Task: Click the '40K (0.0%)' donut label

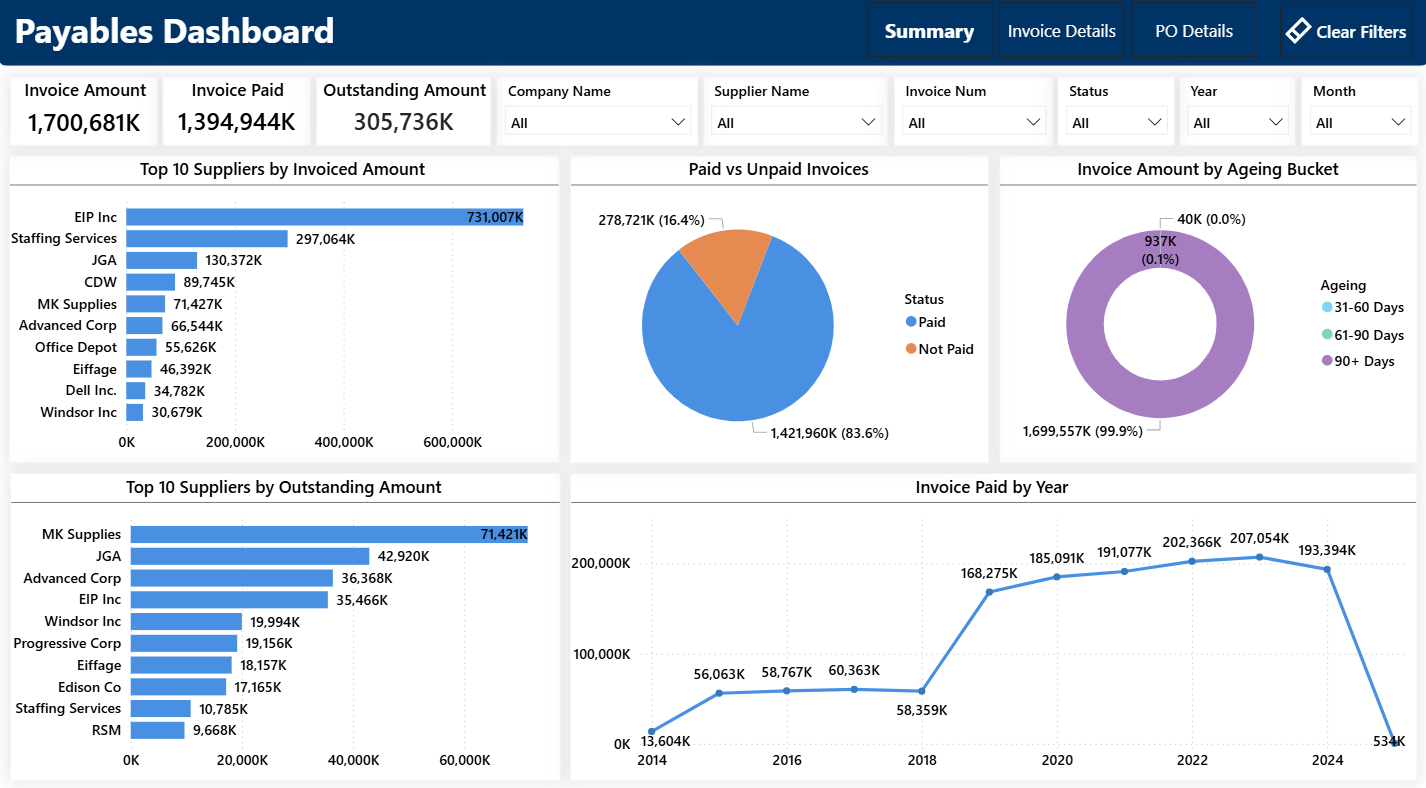Action: [1211, 219]
